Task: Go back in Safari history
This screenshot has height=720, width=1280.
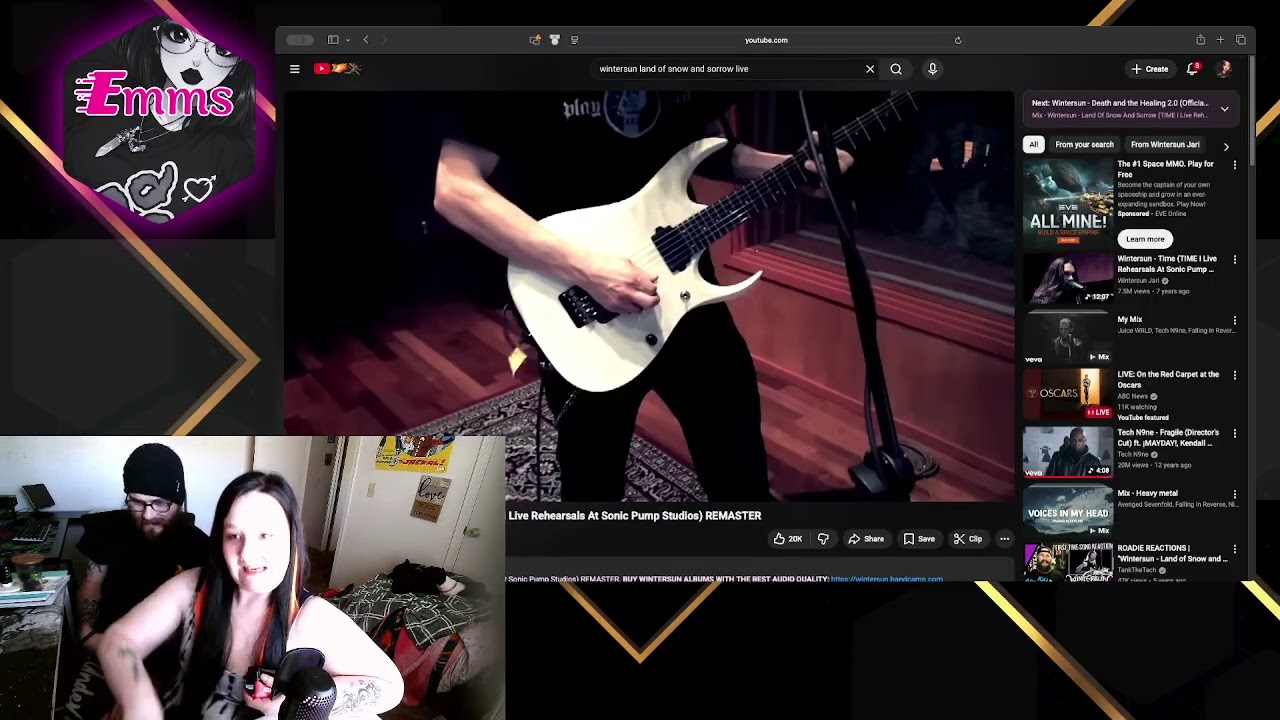Action: [x=366, y=40]
